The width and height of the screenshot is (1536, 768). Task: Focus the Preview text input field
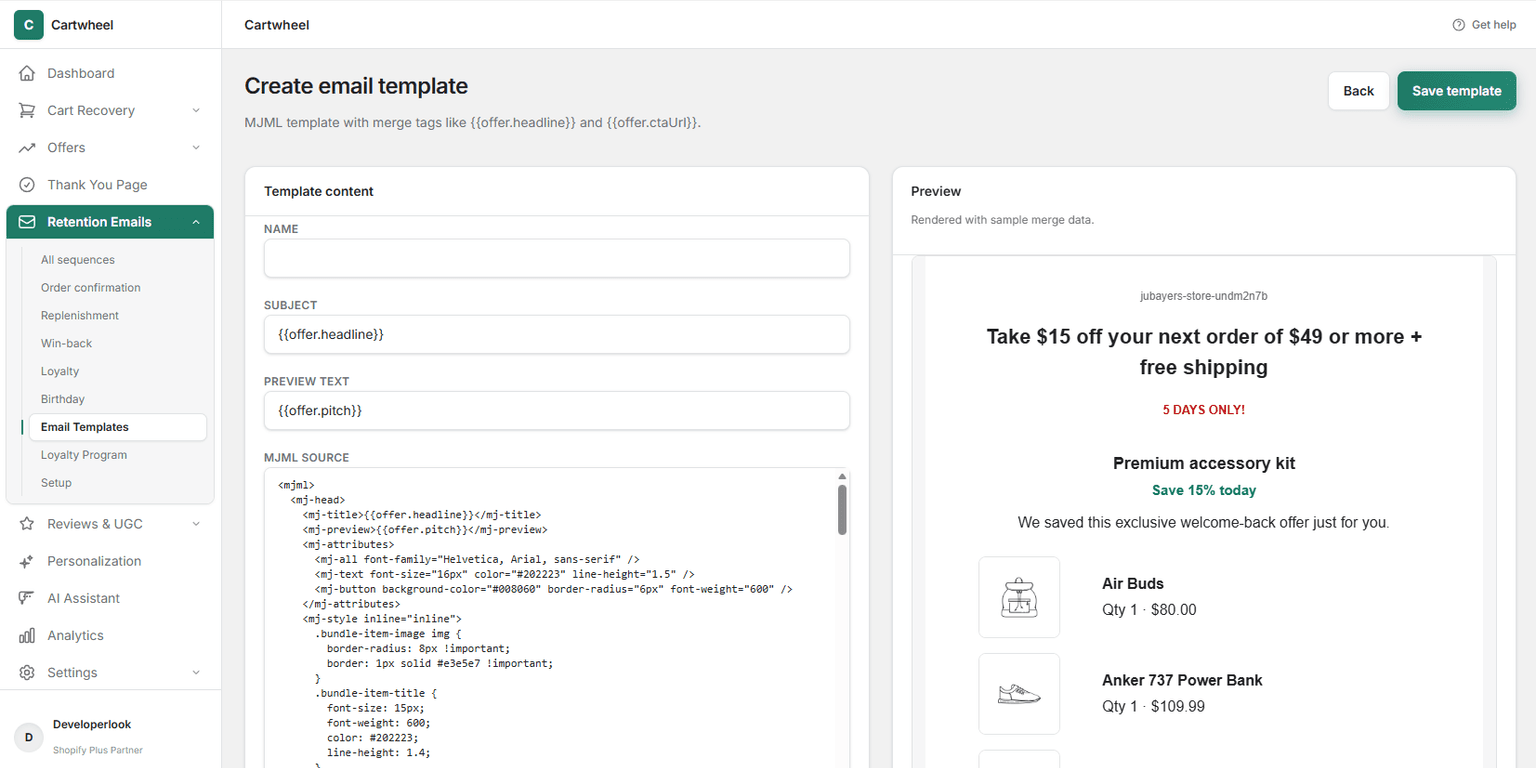point(557,411)
